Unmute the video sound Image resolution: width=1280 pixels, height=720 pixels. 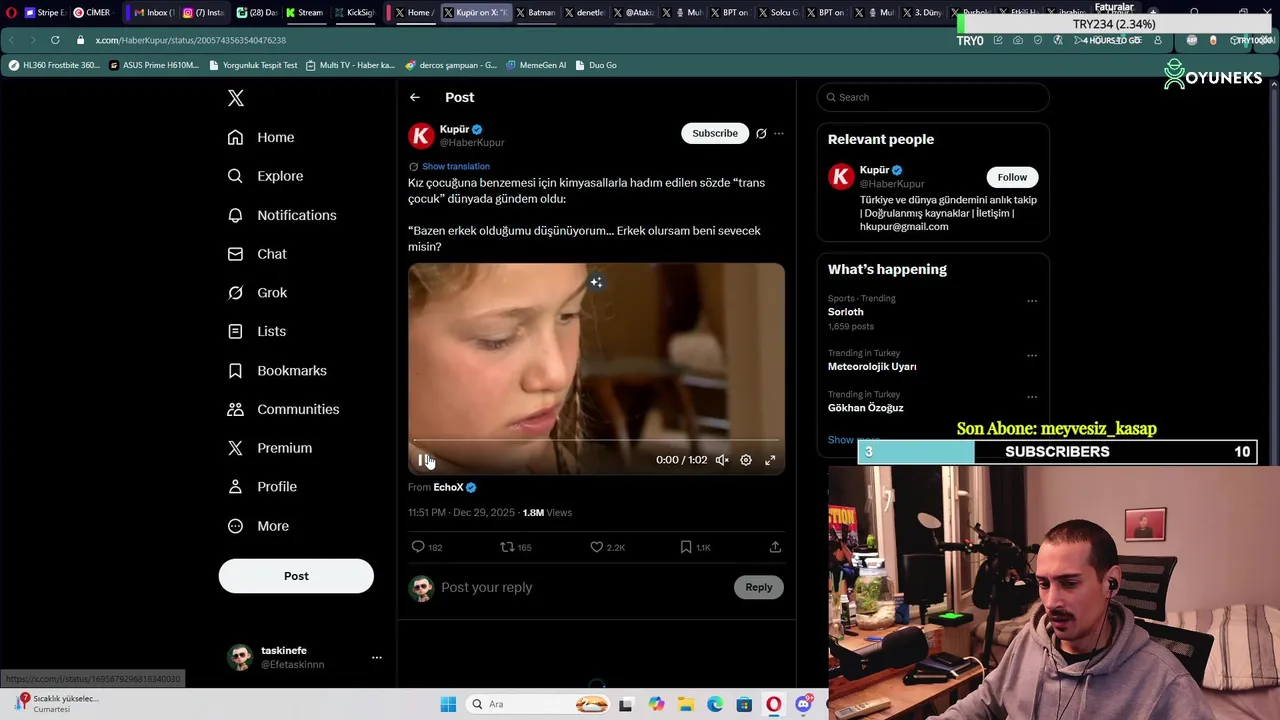(721, 460)
